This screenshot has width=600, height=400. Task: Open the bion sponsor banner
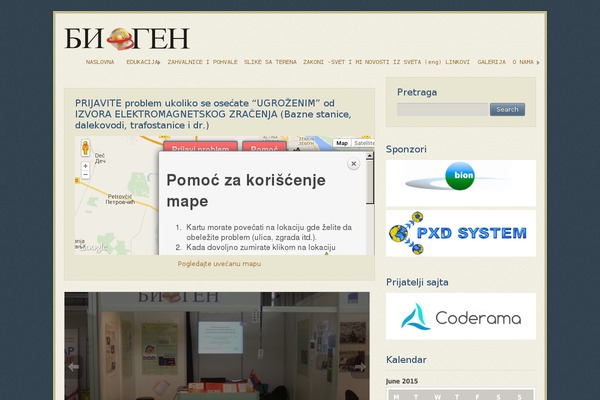coord(461,183)
